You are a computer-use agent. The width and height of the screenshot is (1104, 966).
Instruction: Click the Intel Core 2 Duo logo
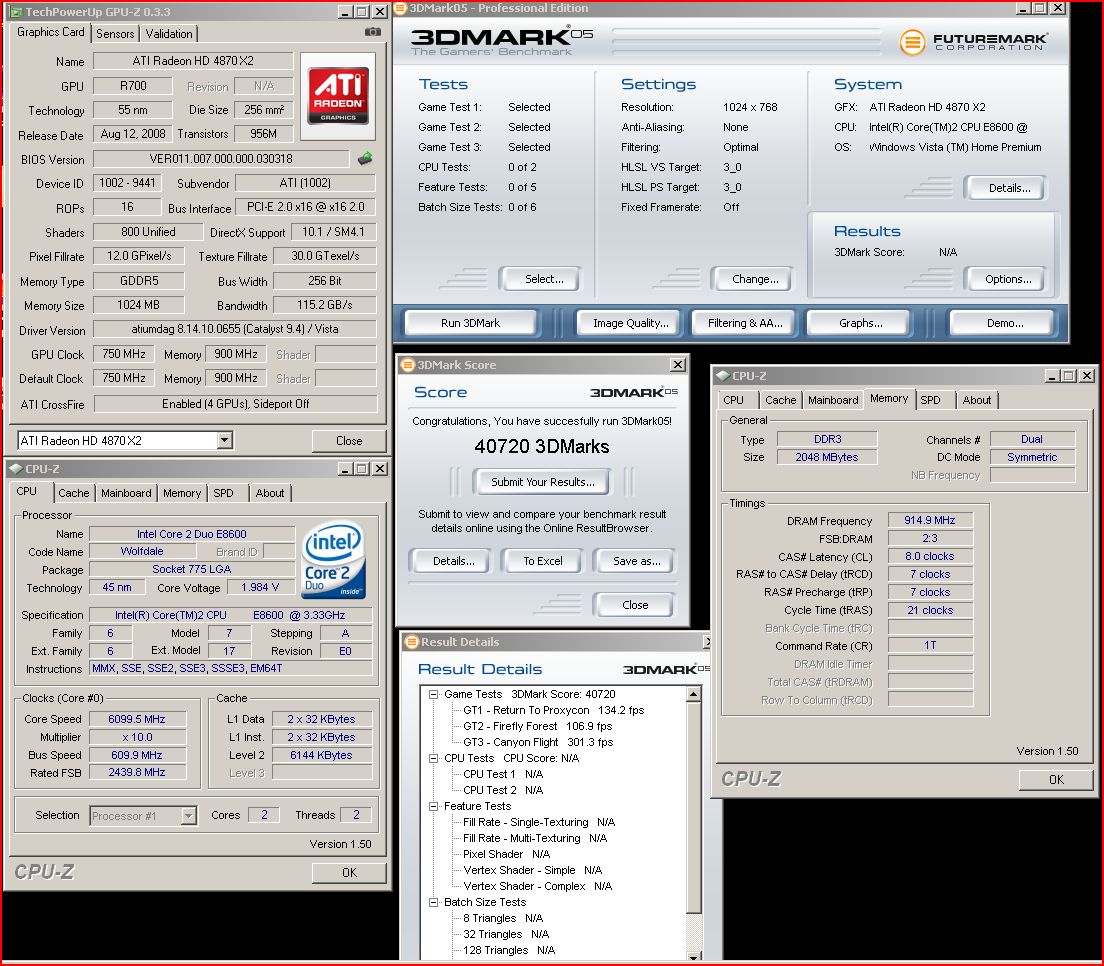[x=333, y=560]
